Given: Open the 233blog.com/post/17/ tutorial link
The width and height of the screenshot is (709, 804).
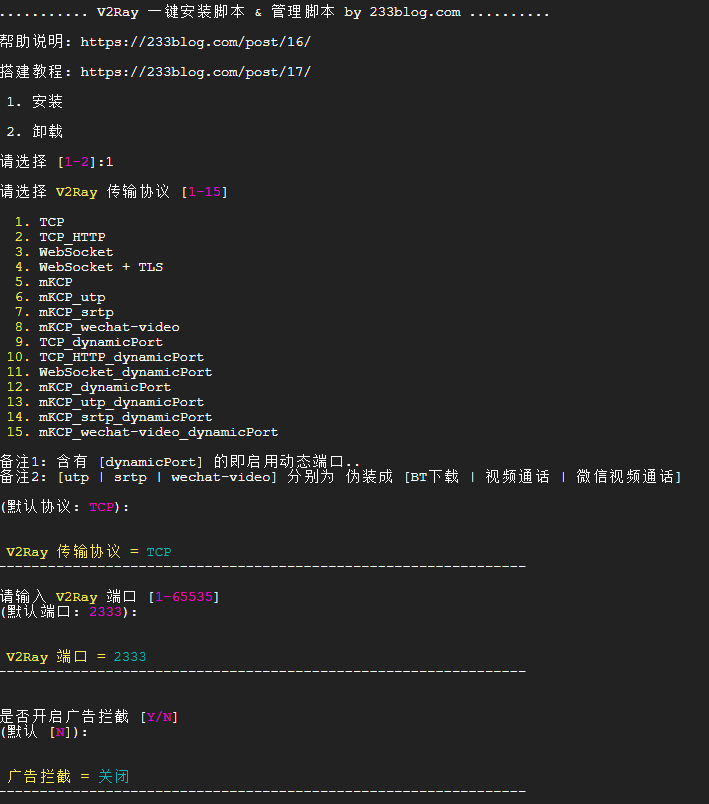Looking at the screenshot, I should point(195,72).
